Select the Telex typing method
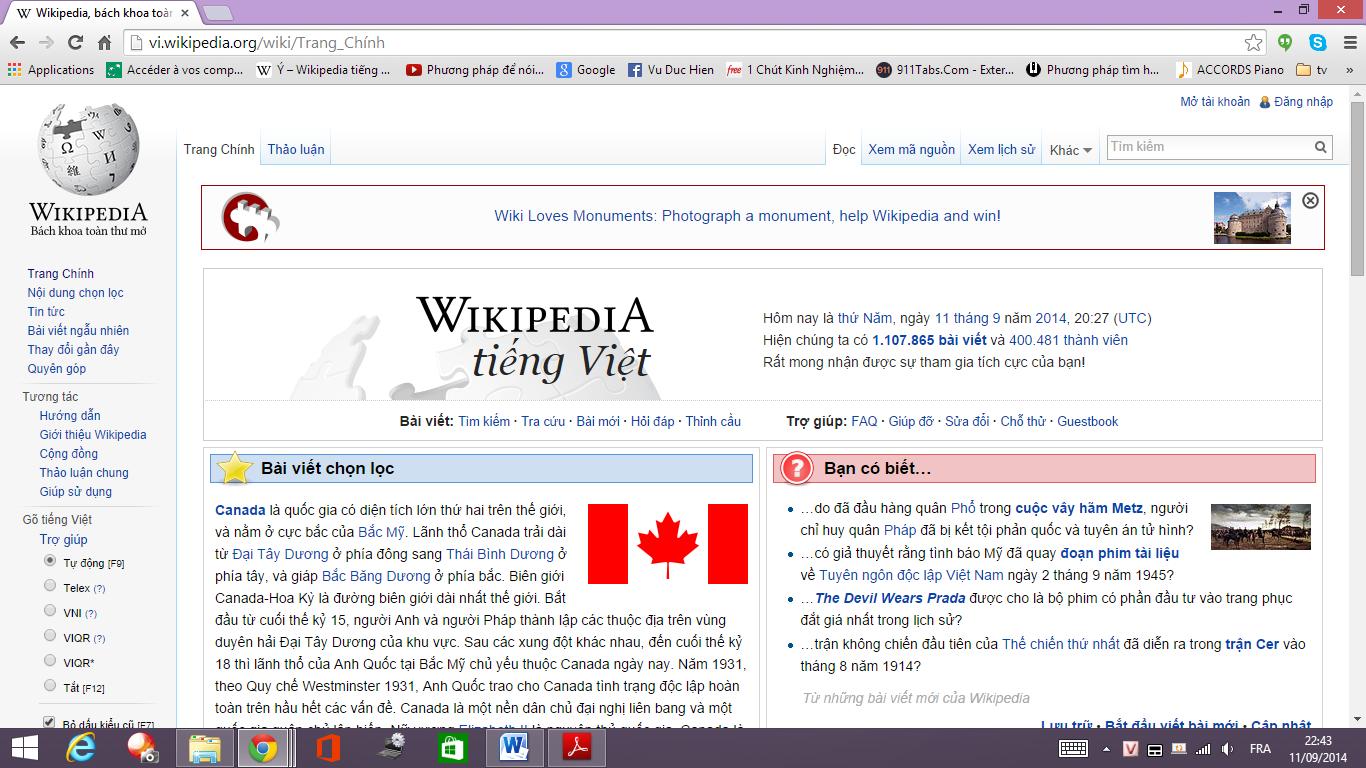The height and width of the screenshot is (768, 1366). coord(50,587)
